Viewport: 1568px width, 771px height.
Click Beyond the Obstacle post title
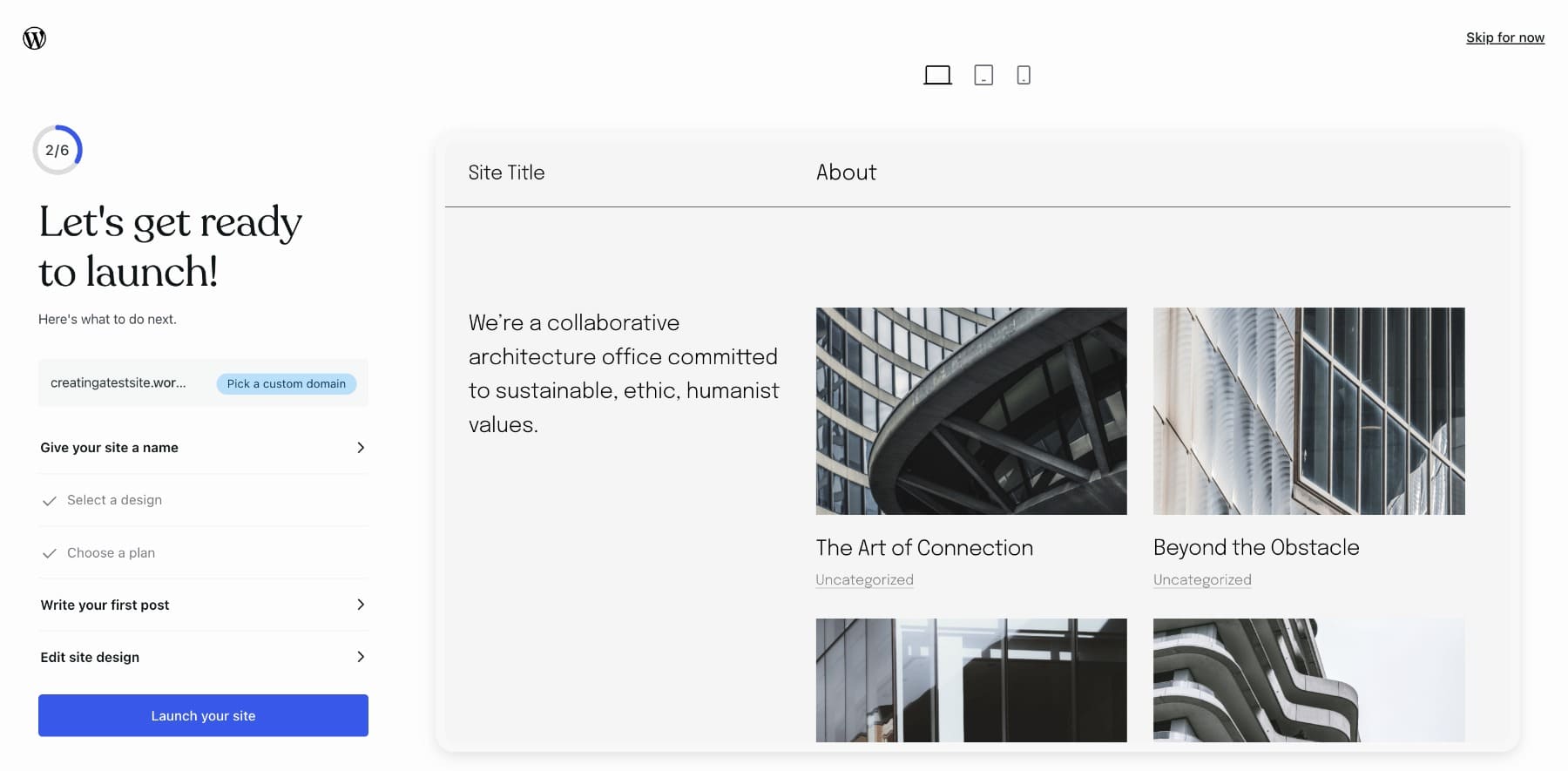[x=1256, y=548]
